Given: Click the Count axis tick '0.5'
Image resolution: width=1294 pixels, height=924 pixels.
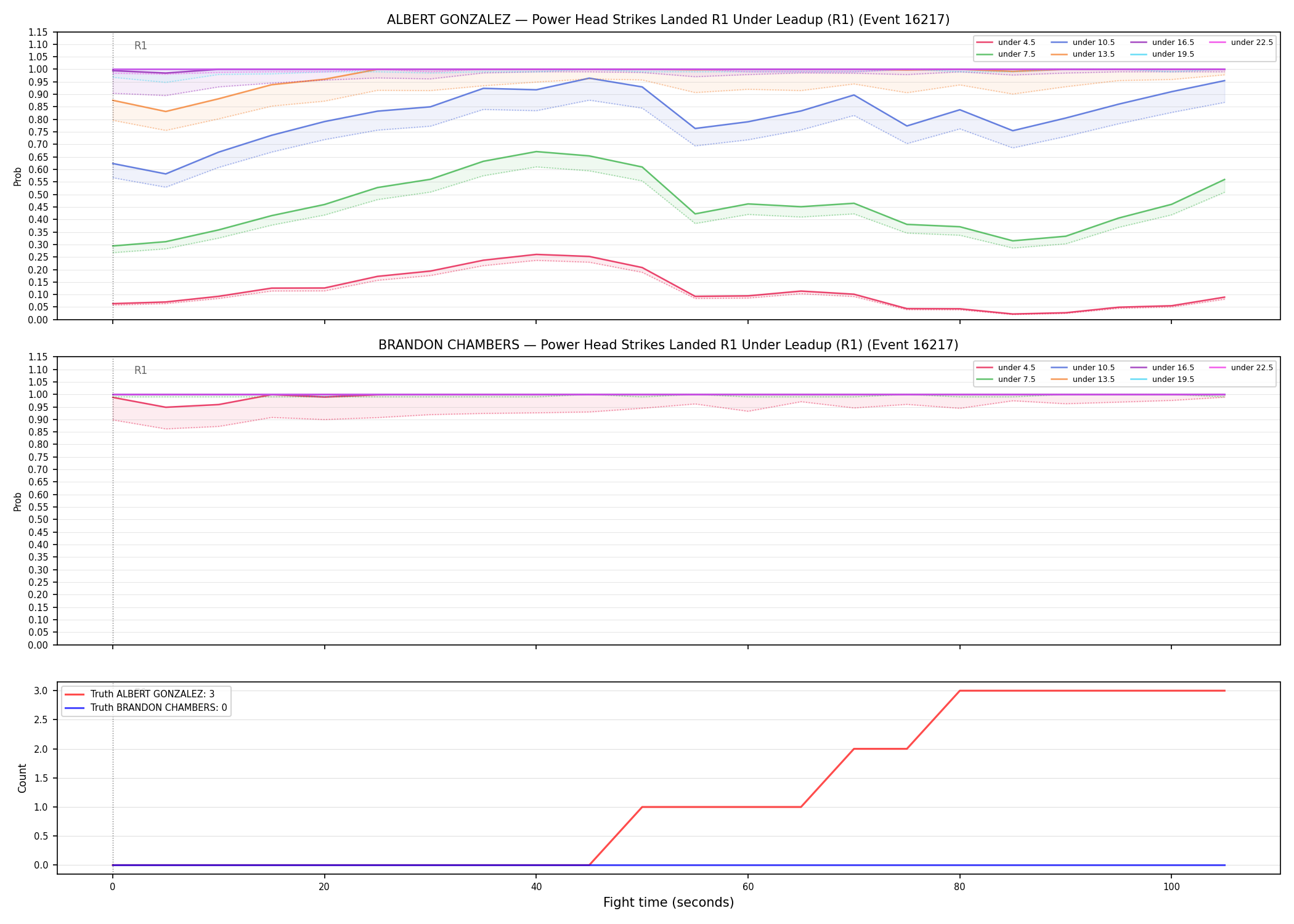Looking at the screenshot, I should [x=41, y=836].
